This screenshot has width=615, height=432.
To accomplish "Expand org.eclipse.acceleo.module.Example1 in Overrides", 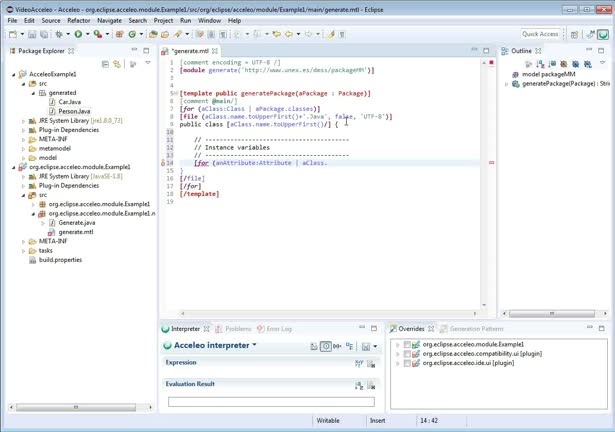I will coord(398,345).
